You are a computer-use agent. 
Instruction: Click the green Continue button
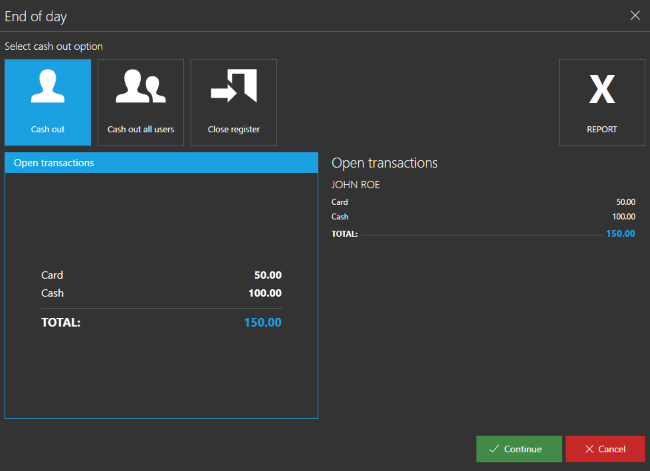(x=519, y=449)
